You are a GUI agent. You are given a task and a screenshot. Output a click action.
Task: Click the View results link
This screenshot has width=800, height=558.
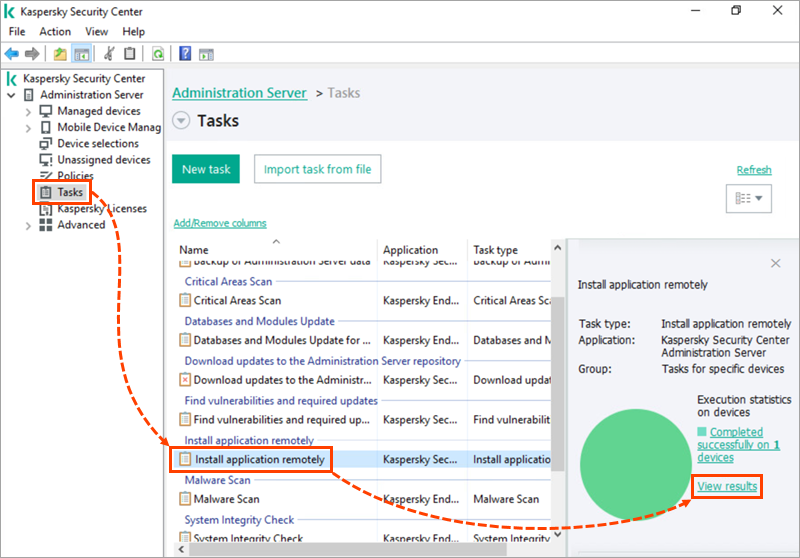[x=727, y=486]
